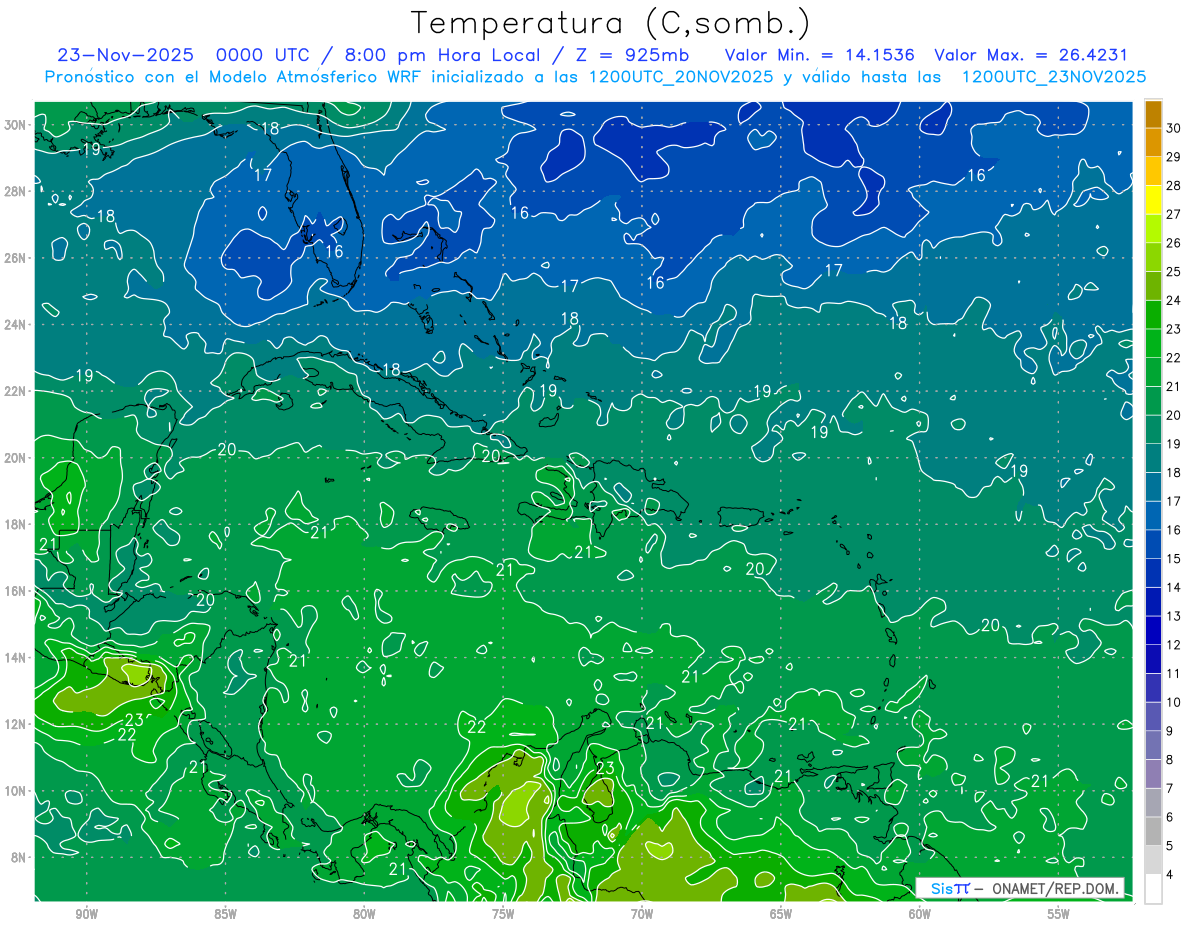Click the title 'Temperatura (C,somb.)'
The height and width of the screenshot is (927, 1200).
[612, 23]
